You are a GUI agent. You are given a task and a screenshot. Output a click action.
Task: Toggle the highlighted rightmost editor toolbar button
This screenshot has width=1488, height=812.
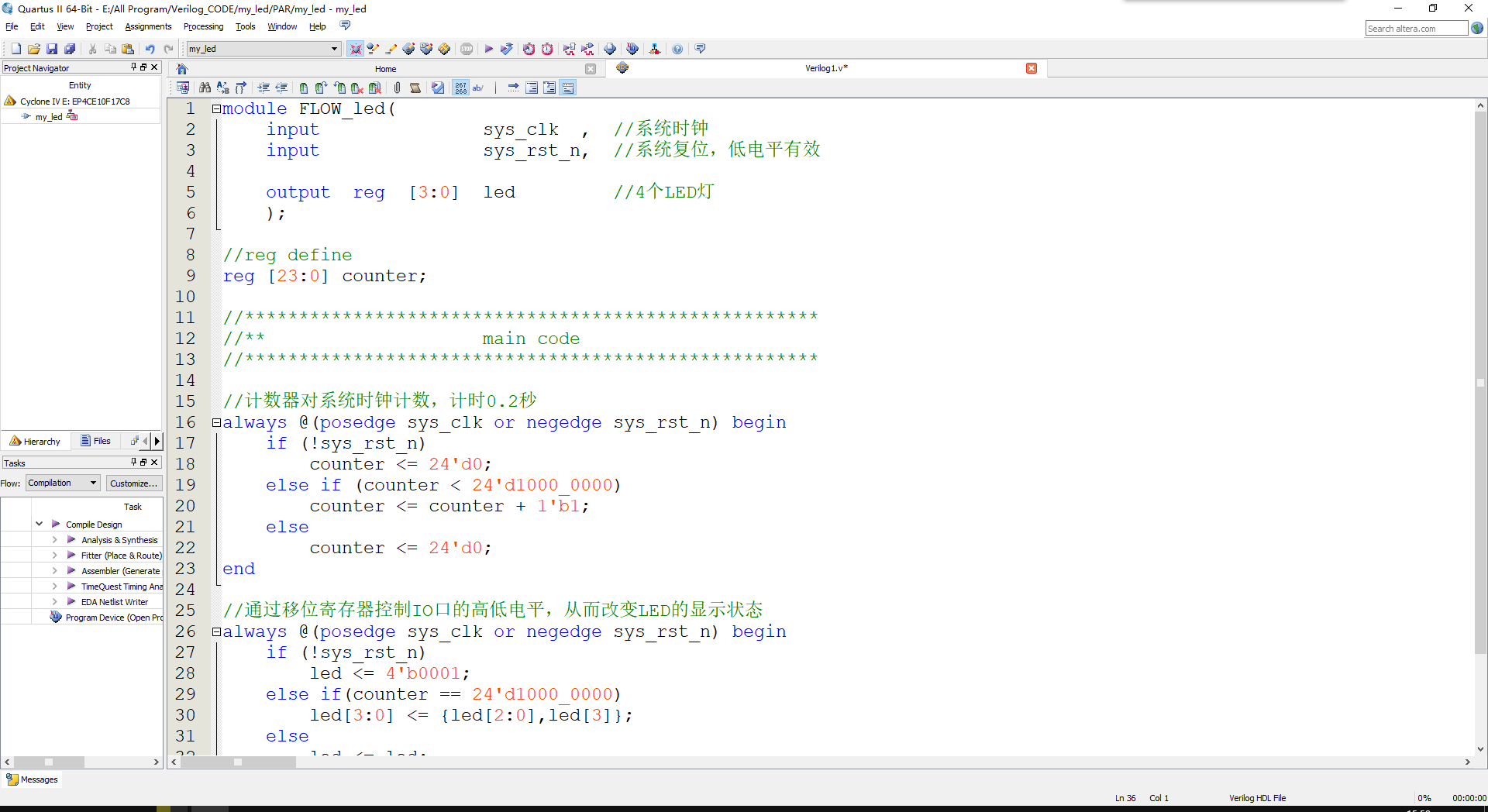[568, 88]
